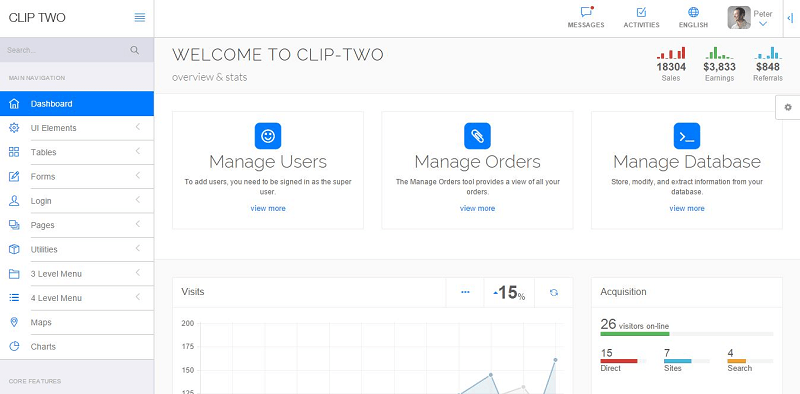This screenshot has height=394, width=800.
Task: Open the Tables menu item
Action: click(77, 152)
